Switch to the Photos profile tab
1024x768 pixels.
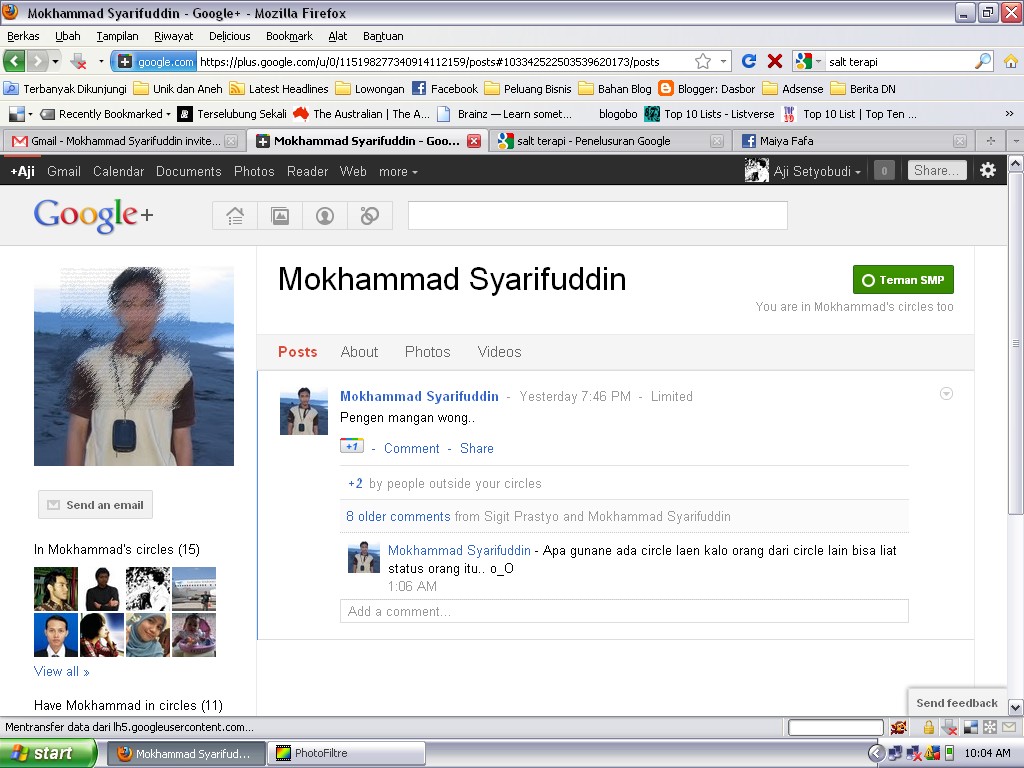coord(428,352)
